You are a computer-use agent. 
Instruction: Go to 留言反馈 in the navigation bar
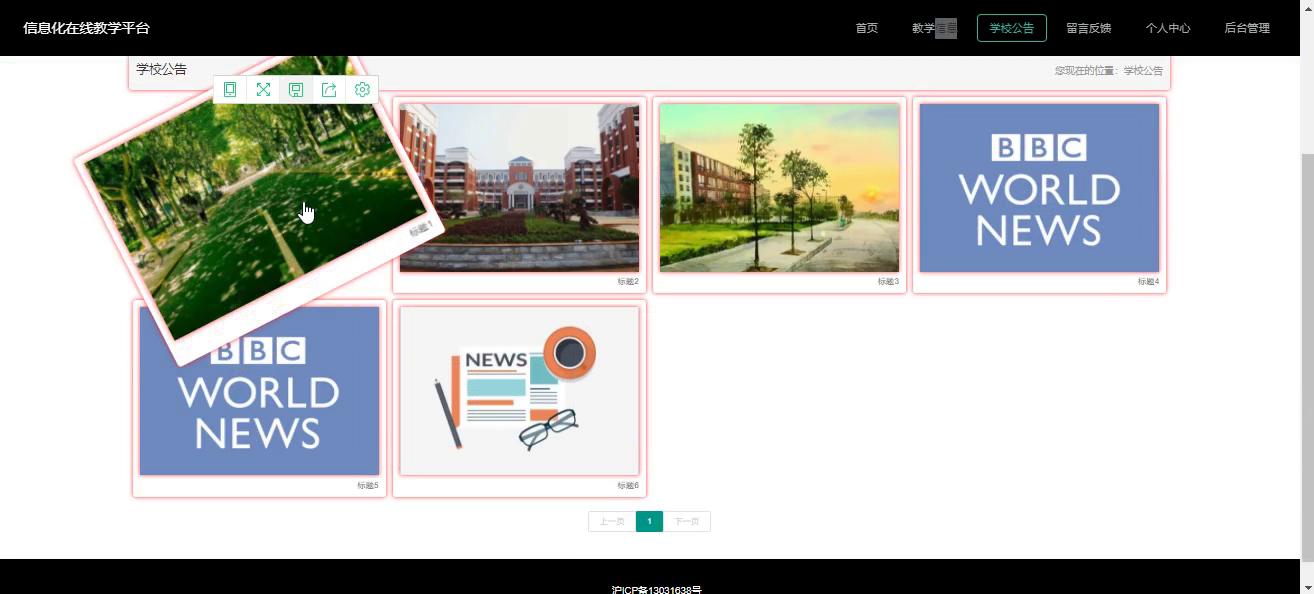click(x=1088, y=28)
